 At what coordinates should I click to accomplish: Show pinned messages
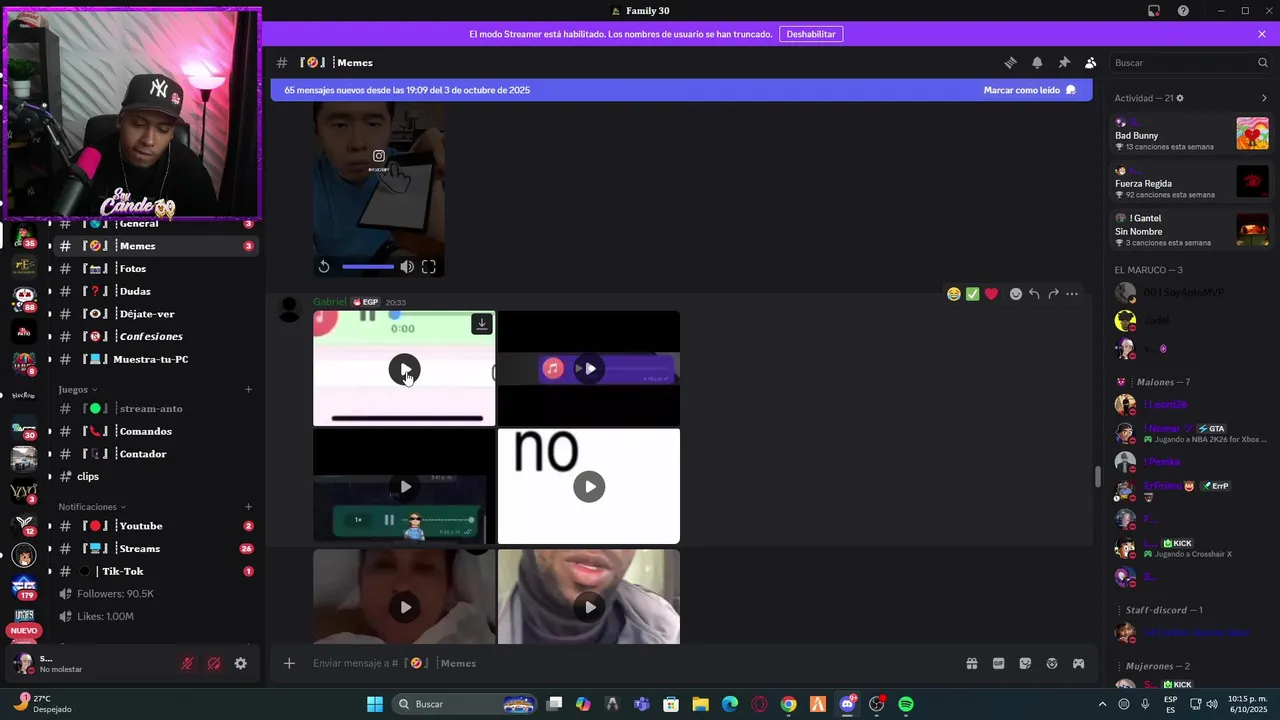point(1064,63)
